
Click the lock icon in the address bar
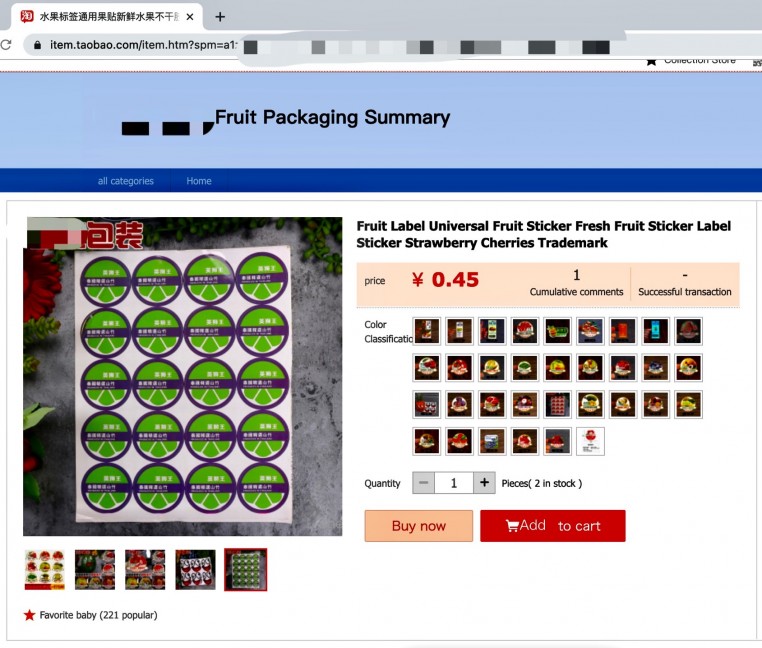coord(37,45)
